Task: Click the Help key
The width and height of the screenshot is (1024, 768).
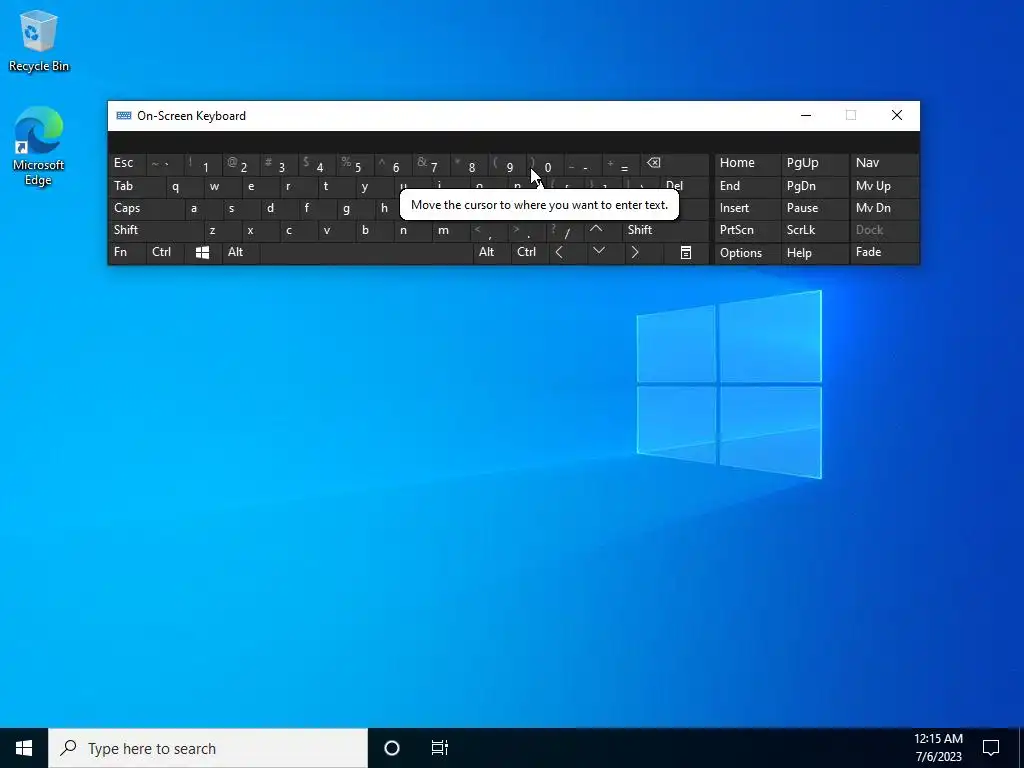Action: click(x=814, y=253)
